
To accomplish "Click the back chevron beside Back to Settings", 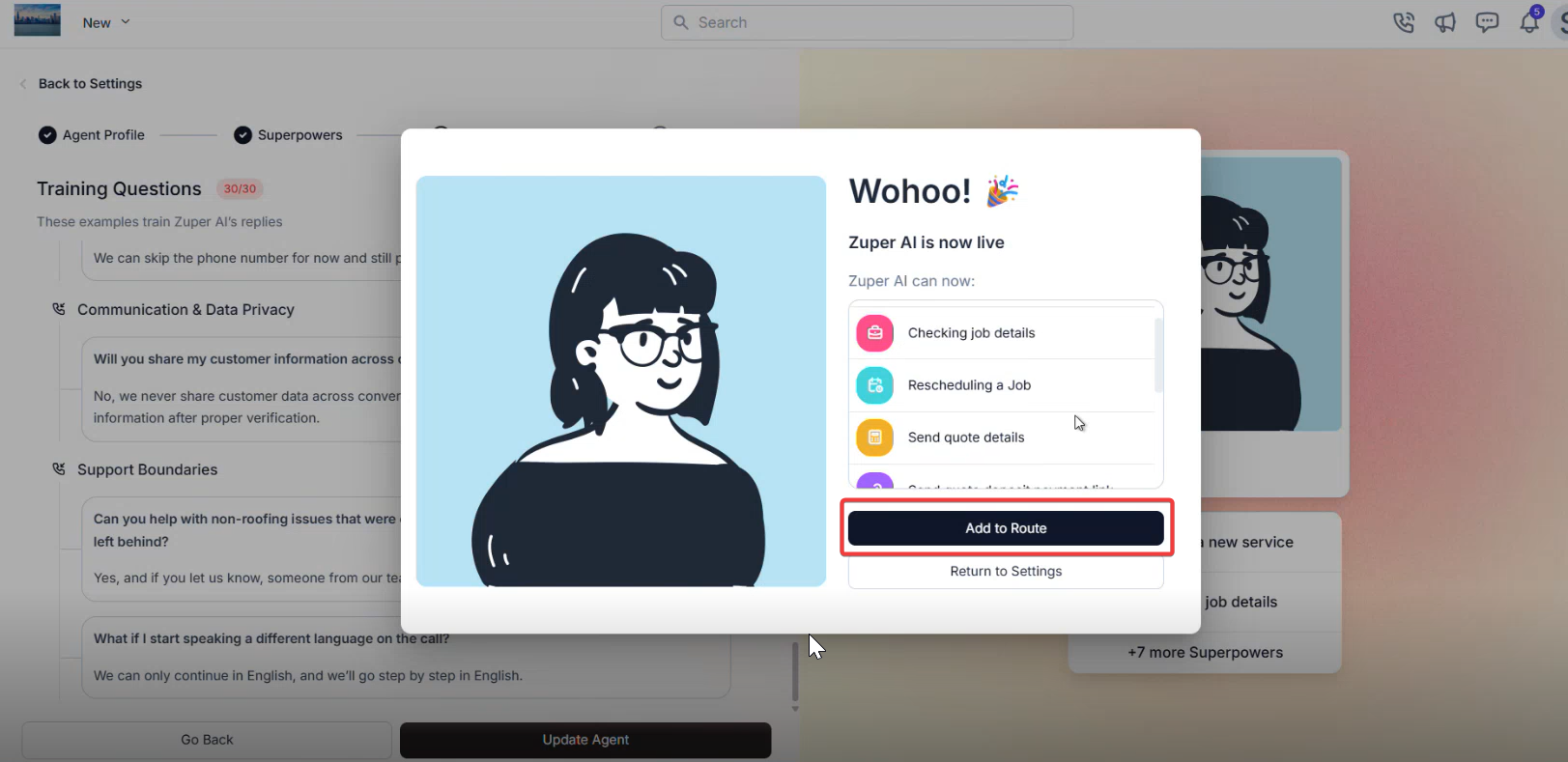I will pos(23,84).
